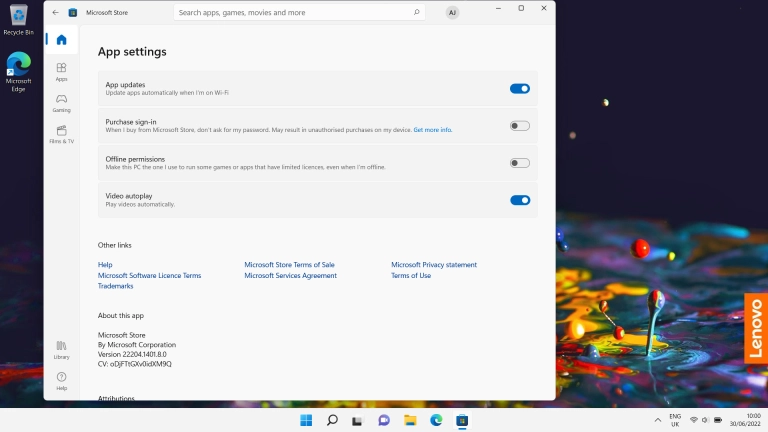Go back using the Store back arrow
This screenshot has width=768, height=432.
(55, 12)
